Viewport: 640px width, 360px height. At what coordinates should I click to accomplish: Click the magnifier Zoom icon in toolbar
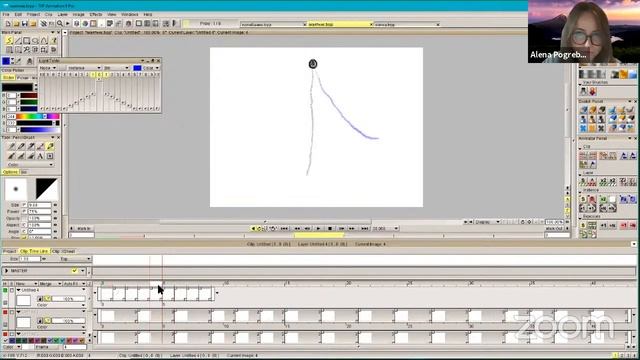tap(60, 24)
